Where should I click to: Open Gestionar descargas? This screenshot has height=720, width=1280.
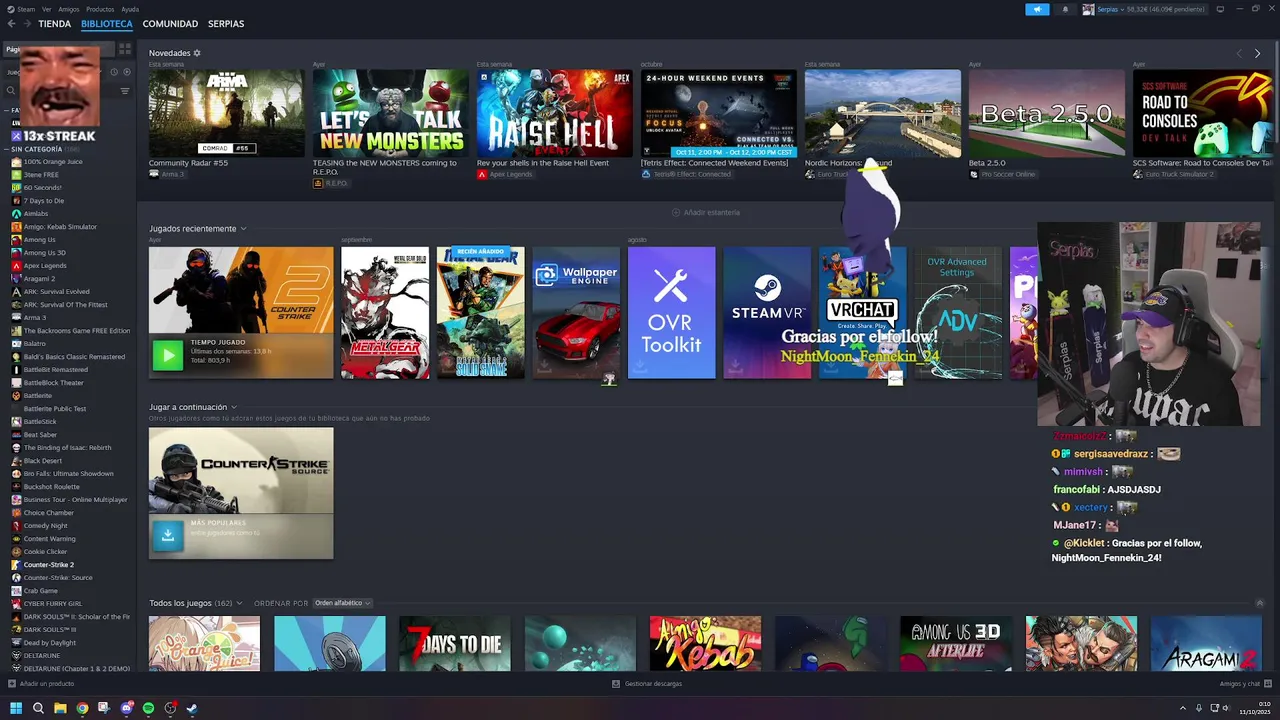(647, 684)
